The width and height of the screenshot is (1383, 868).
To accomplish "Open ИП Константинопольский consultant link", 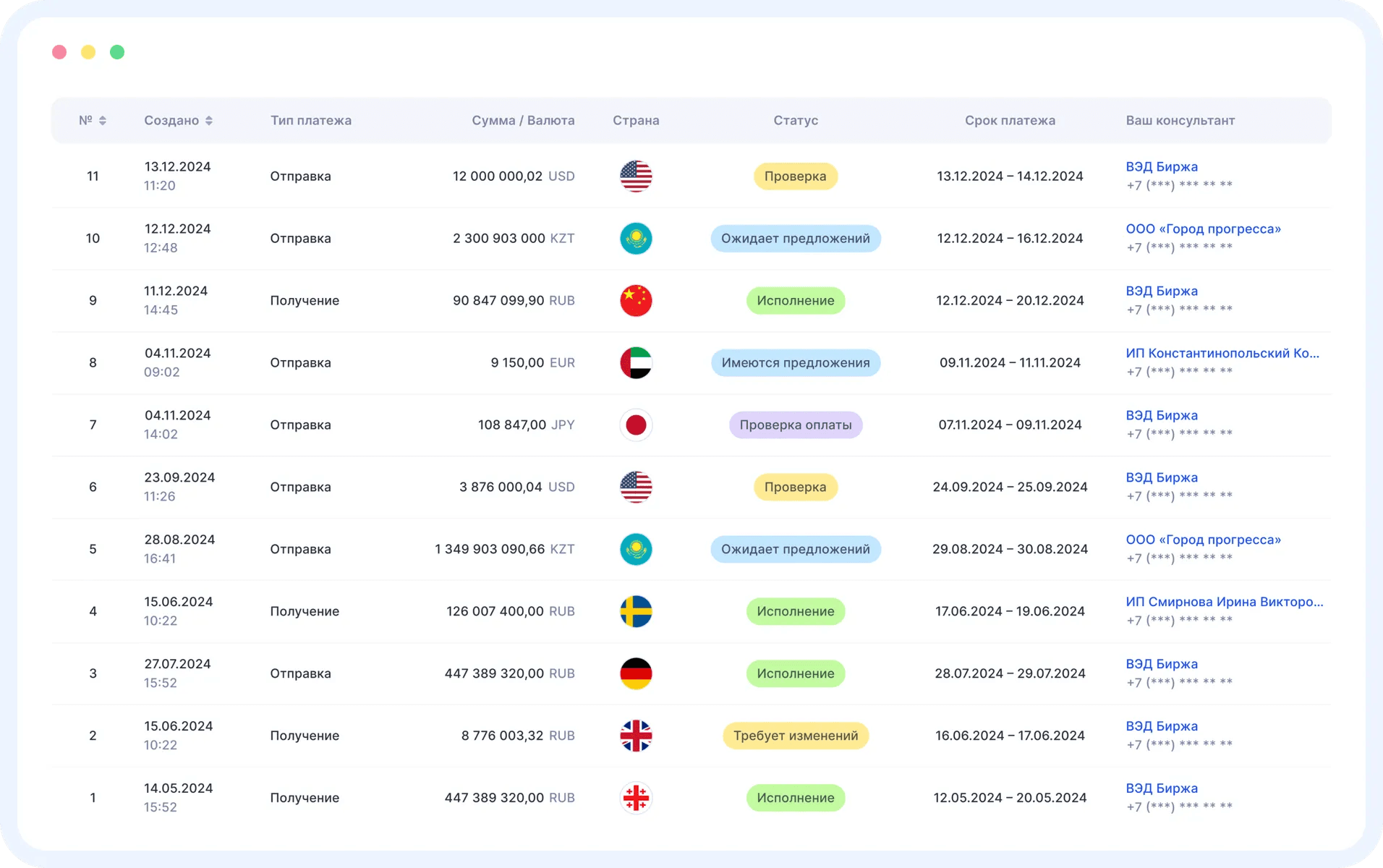I will tap(1222, 354).
